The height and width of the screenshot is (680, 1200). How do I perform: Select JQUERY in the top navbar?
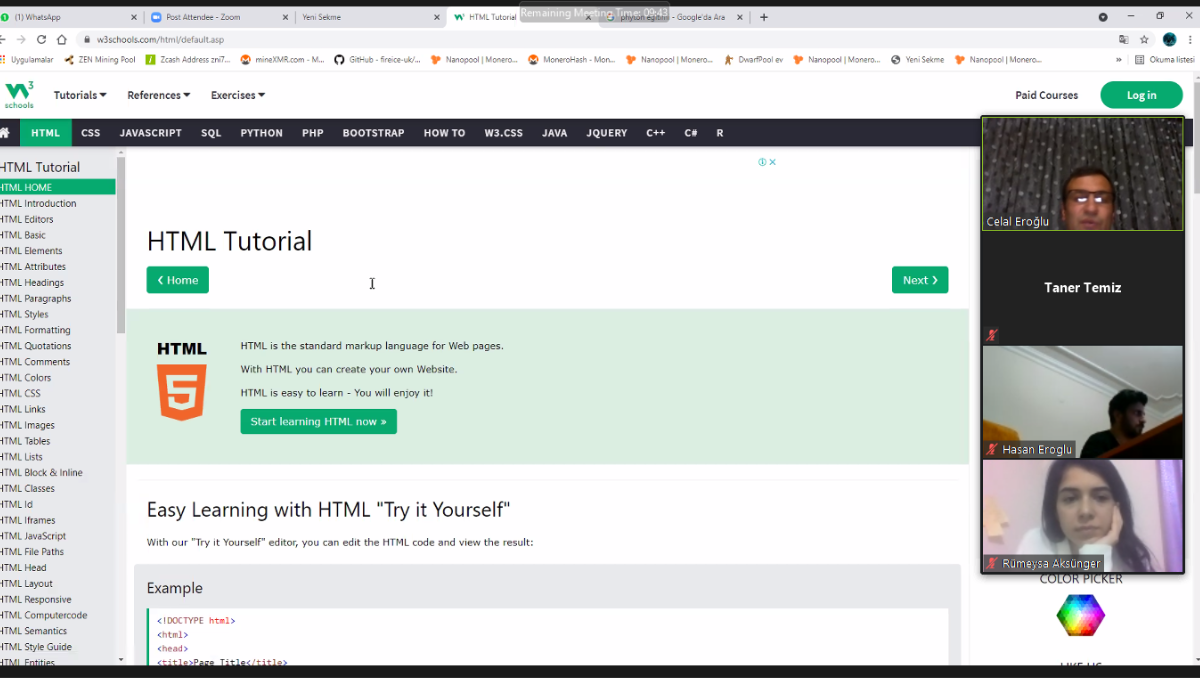coord(607,133)
